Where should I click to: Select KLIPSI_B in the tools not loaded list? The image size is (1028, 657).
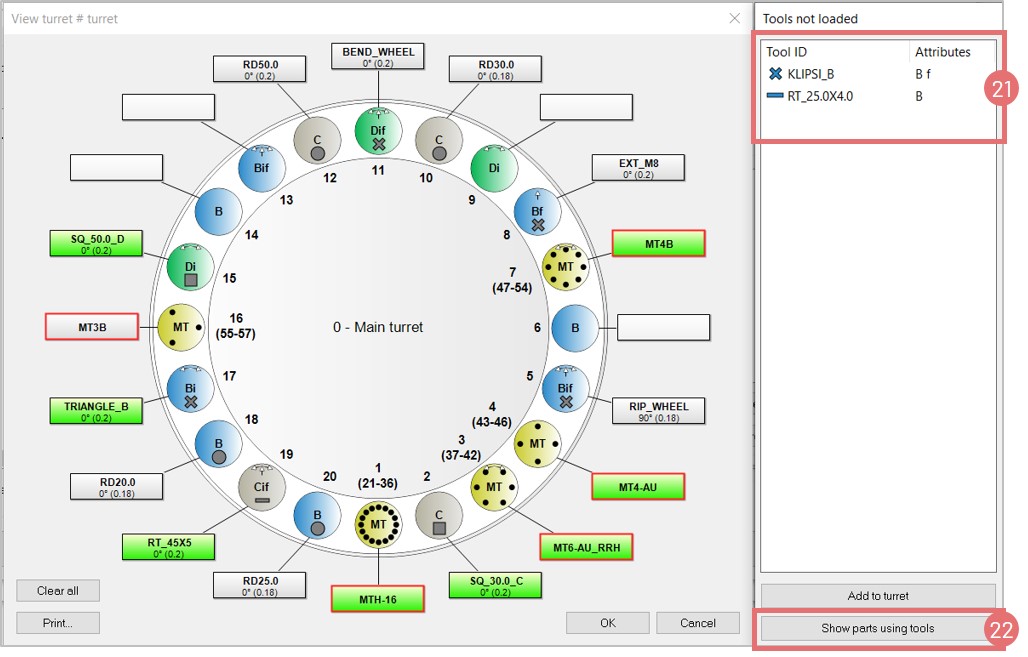pyautogui.click(x=810, y=73)
